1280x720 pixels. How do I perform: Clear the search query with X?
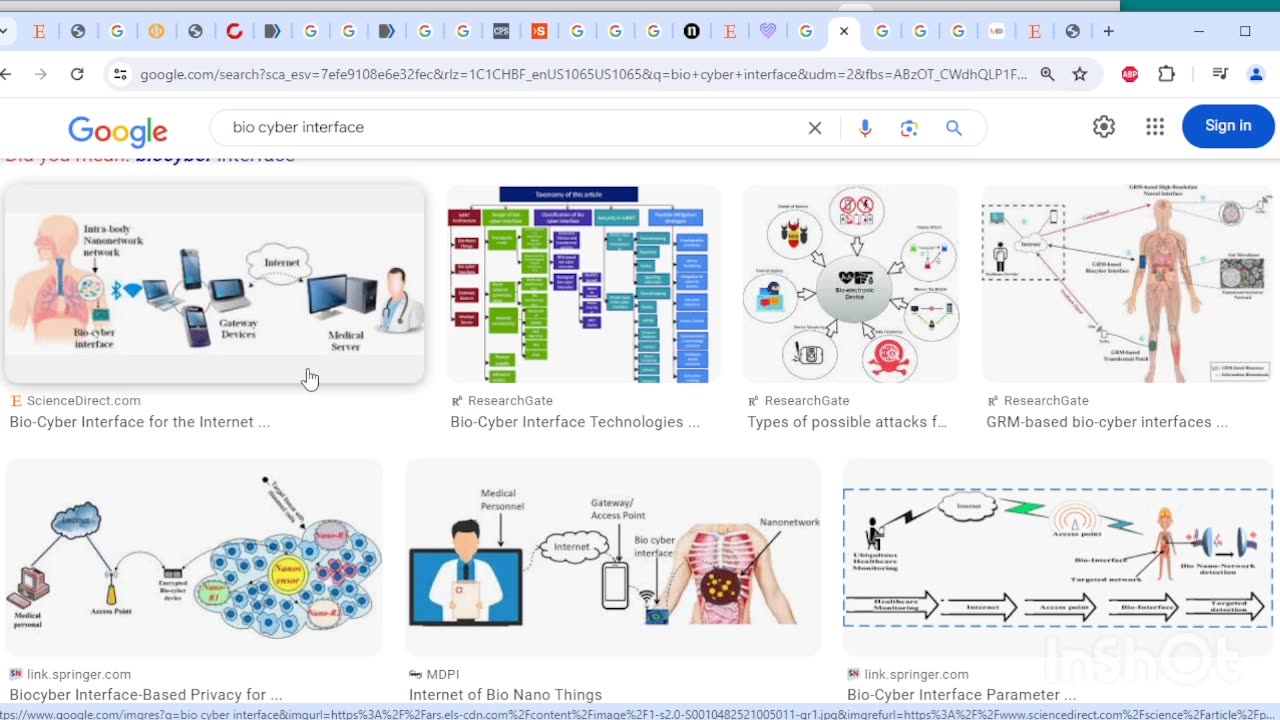(815, 127)
